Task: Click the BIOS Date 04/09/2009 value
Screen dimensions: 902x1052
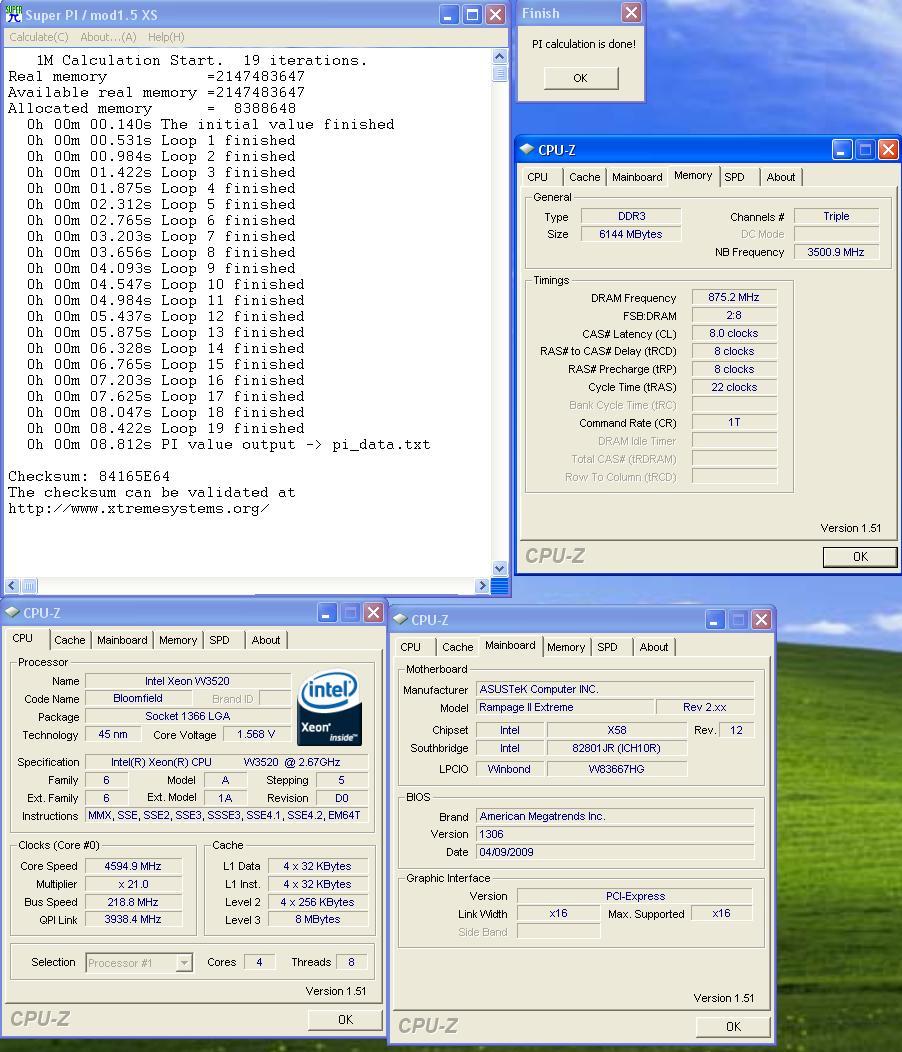Action: [x=615, y=852]
